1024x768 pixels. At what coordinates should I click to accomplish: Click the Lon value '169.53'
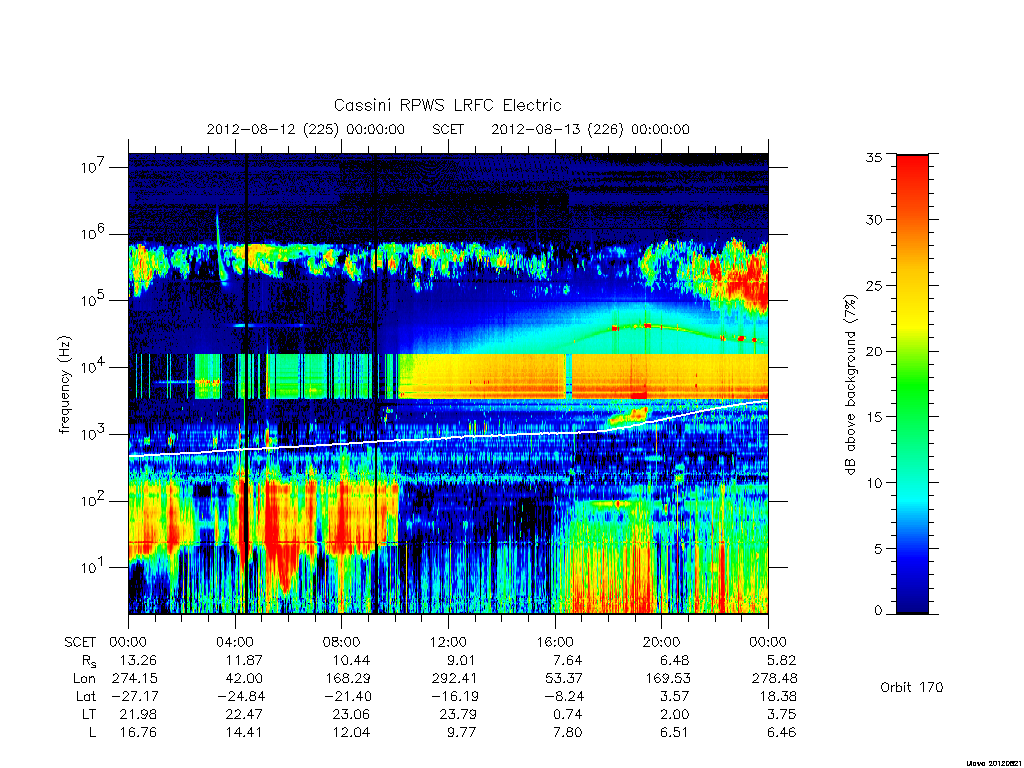667,679
